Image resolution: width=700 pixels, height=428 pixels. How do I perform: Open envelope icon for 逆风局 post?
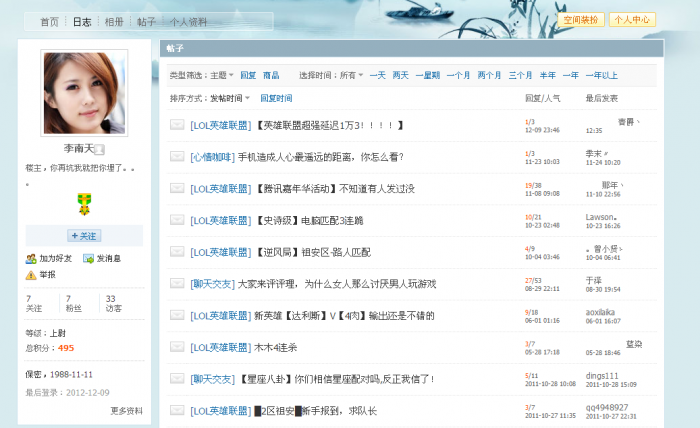[177, 252]
